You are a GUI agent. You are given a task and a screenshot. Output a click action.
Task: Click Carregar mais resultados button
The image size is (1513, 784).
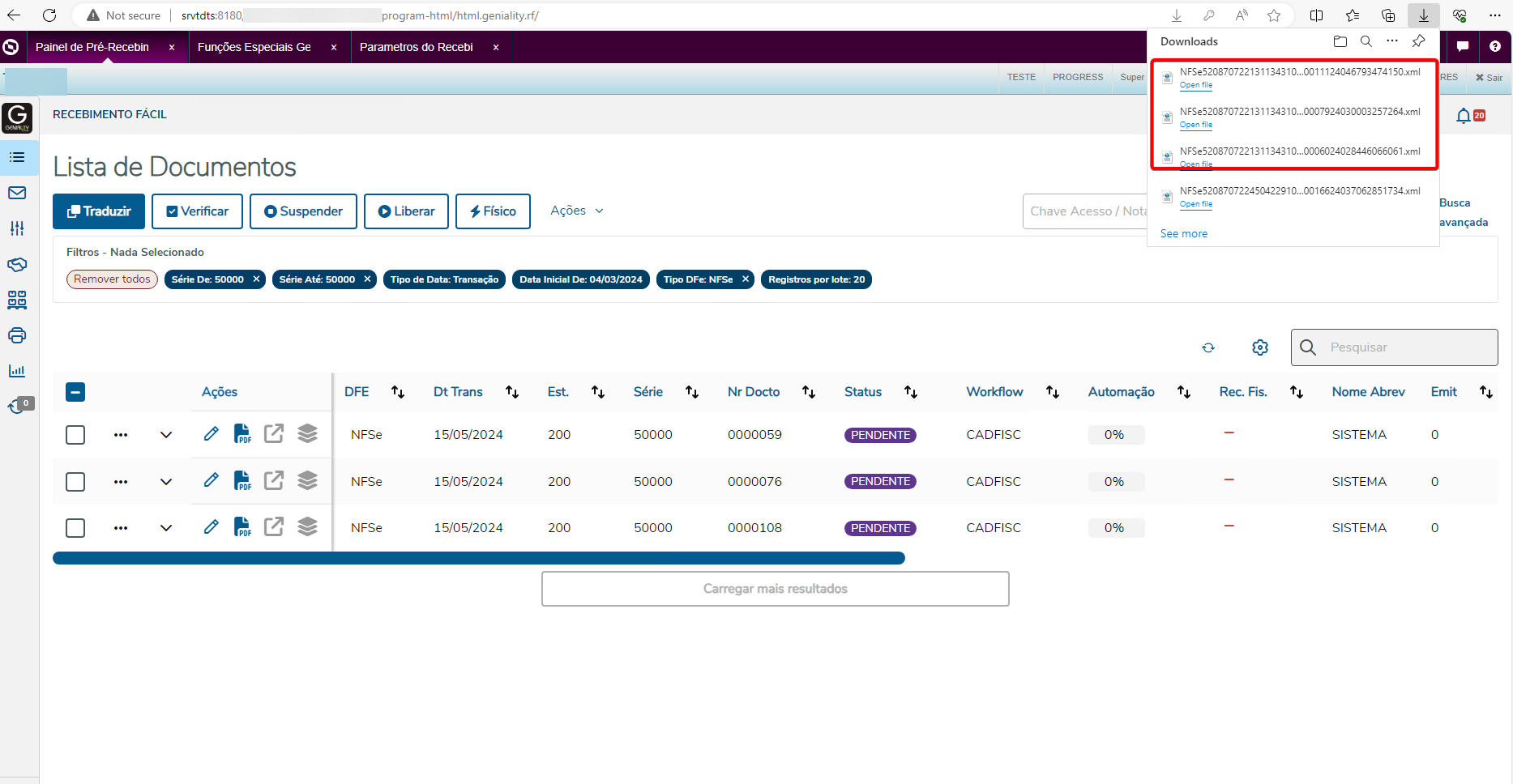pyautogui.click(x=776, y=589)
